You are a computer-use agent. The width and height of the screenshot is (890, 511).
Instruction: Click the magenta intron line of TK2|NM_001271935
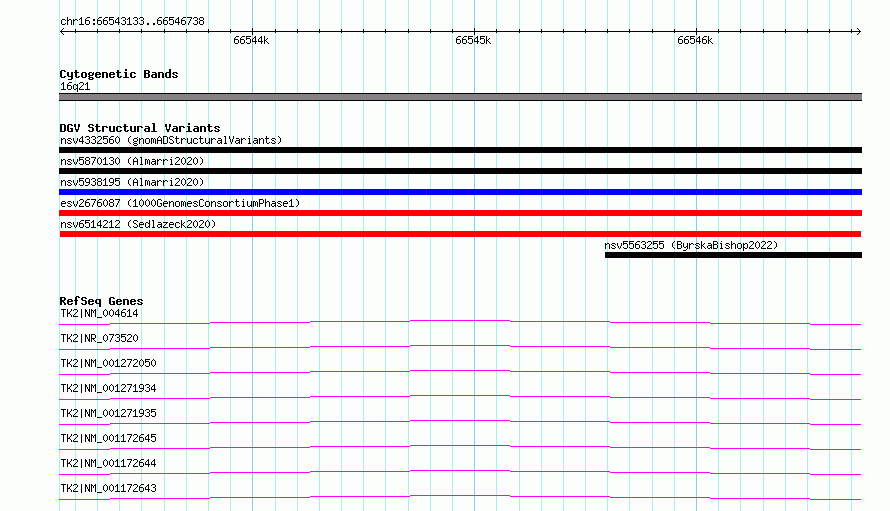point(460,422)
